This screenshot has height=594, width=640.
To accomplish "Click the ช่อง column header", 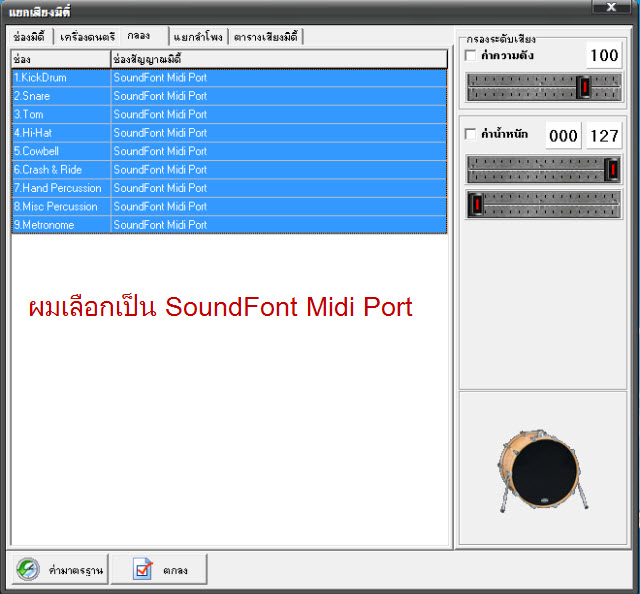I will pos(61,59).
